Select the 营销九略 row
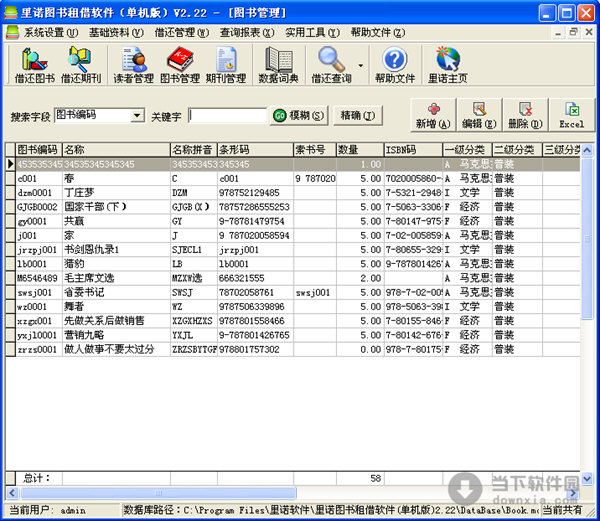This screenshot has width=600, height=521. 293,335
